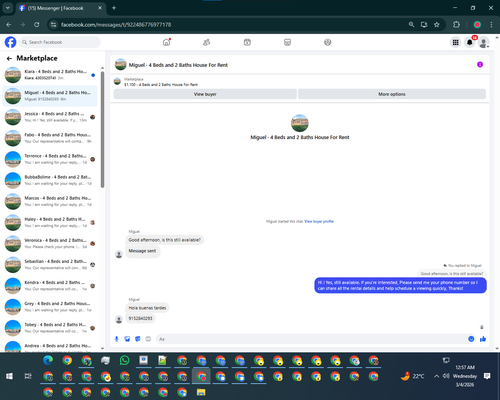The width and height of the screenshot is (500, 400).
Task: Click the 'Hola buenas tardes' message
Action: (x=147, y=308)
